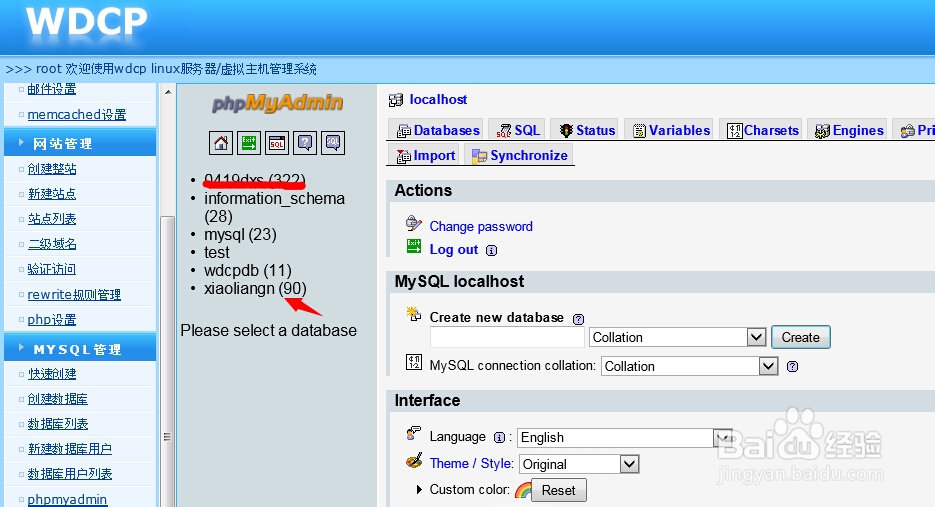Open the 验证访问 sidebar link
935x507 pixels.
click(x=52, y=269)
